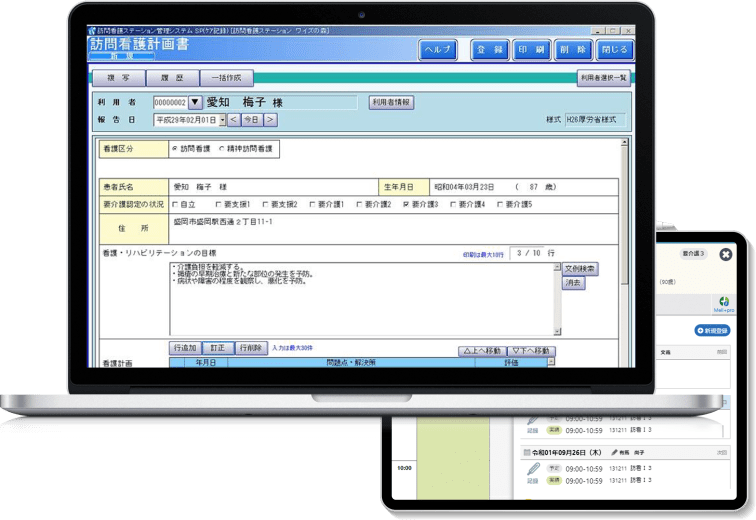756x520 pixels.
Task: Click the 要介護3 badge on tablet
Action: click(x=693, y=253)
